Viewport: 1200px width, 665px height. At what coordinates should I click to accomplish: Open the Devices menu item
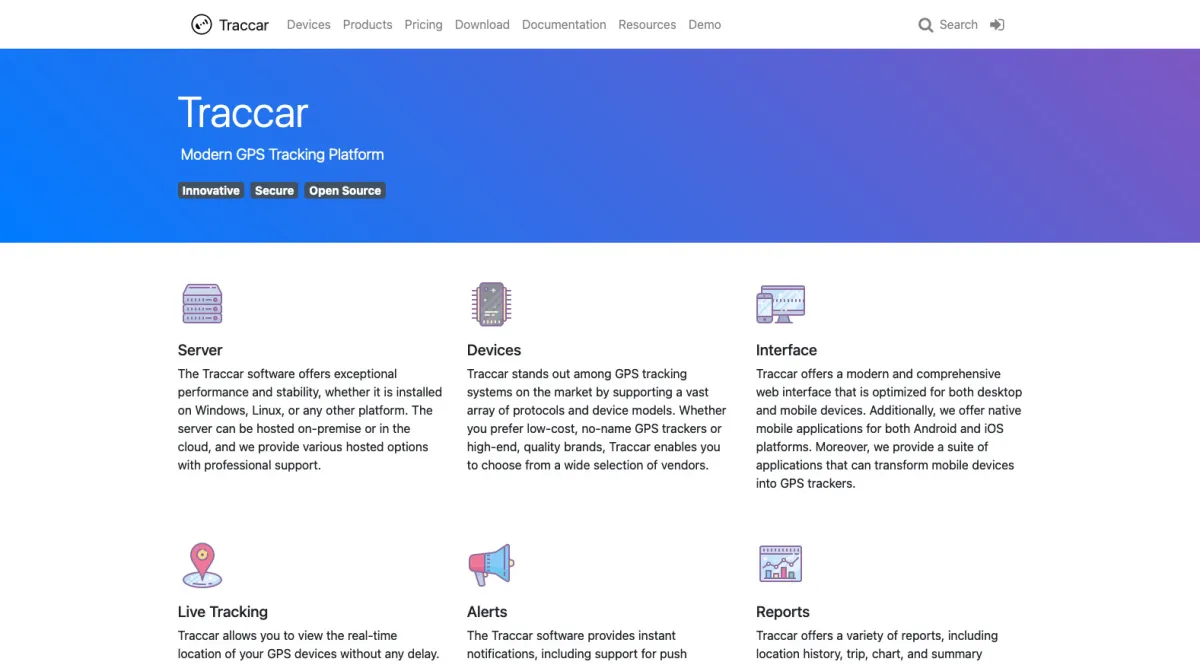tap(308, 25)
